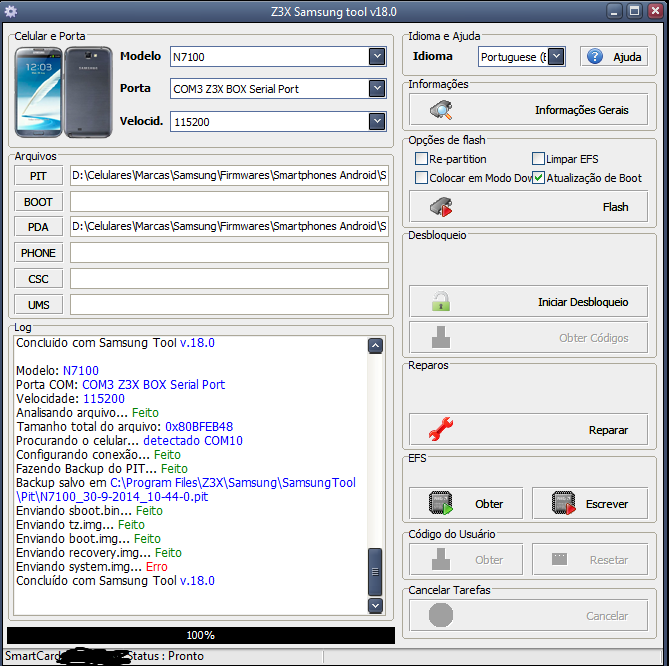This screenshot has height=666, width=669.
Task: Click 'Enviando sboot.bin' log line
Action: tap(89, 511)
